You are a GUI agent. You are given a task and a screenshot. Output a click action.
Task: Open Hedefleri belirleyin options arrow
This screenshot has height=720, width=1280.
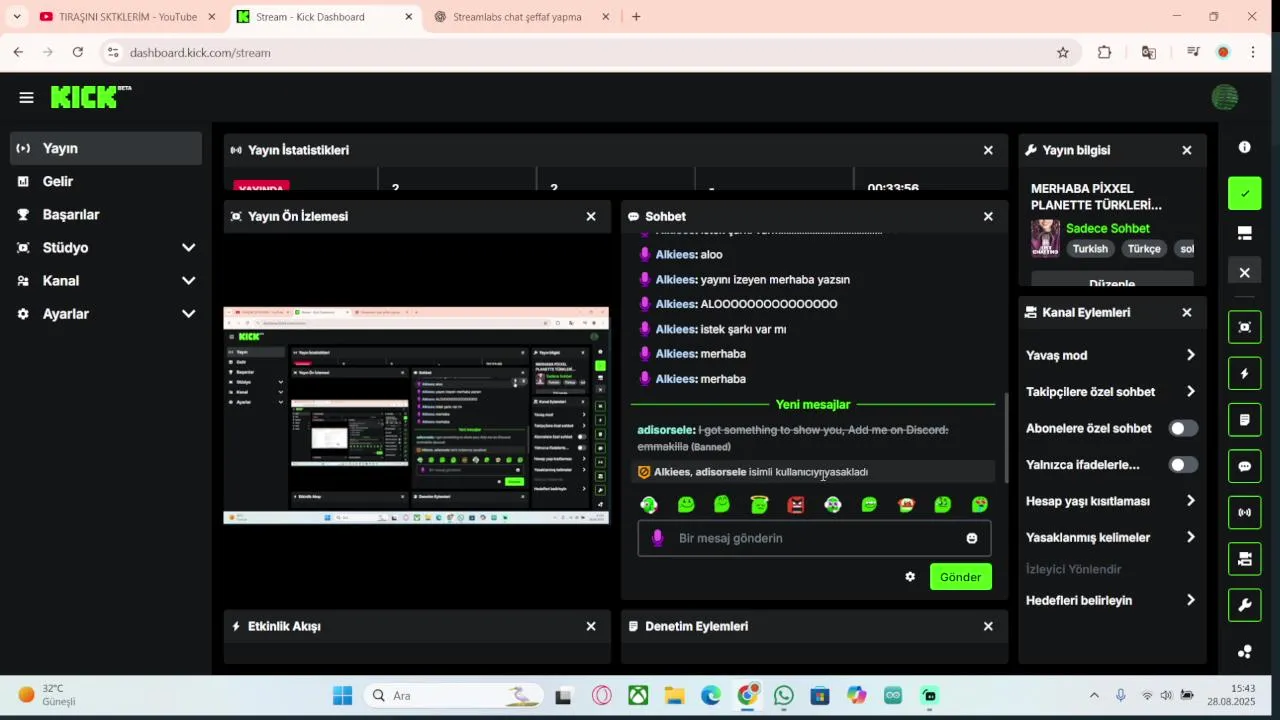pos(1190,600)
